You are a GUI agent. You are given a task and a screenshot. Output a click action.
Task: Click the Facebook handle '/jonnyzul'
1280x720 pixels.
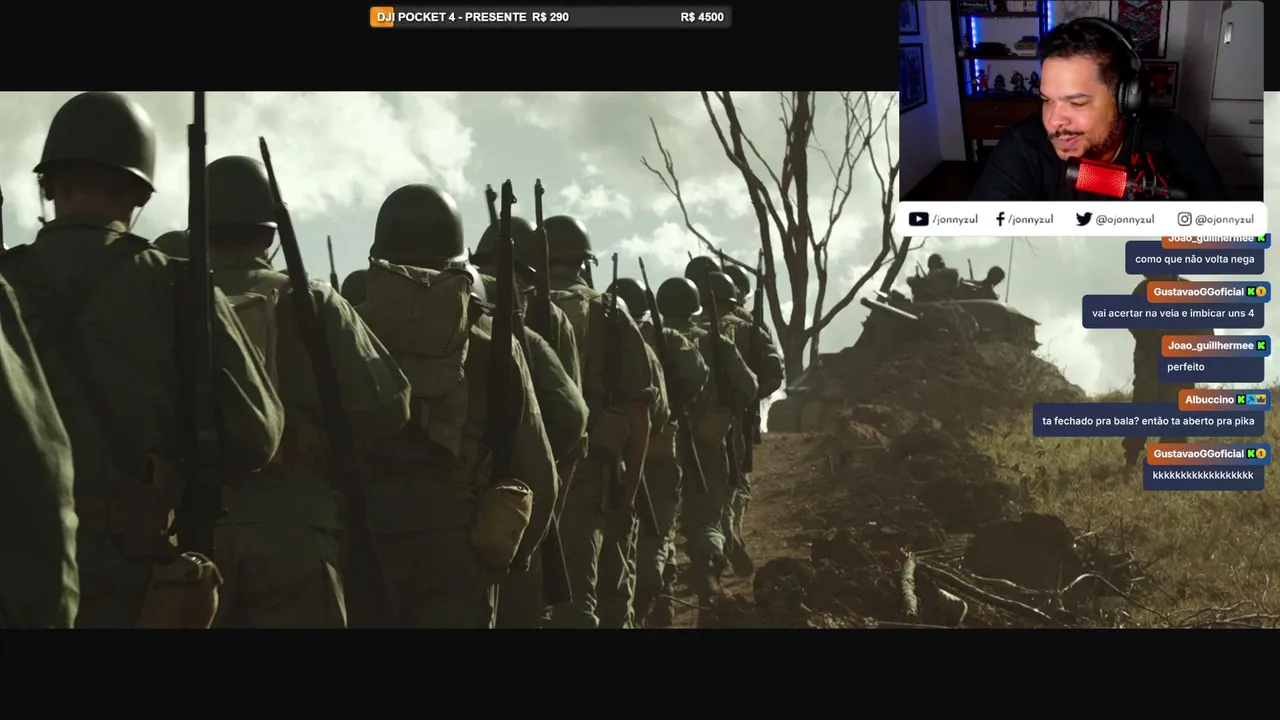point(1030,219)
